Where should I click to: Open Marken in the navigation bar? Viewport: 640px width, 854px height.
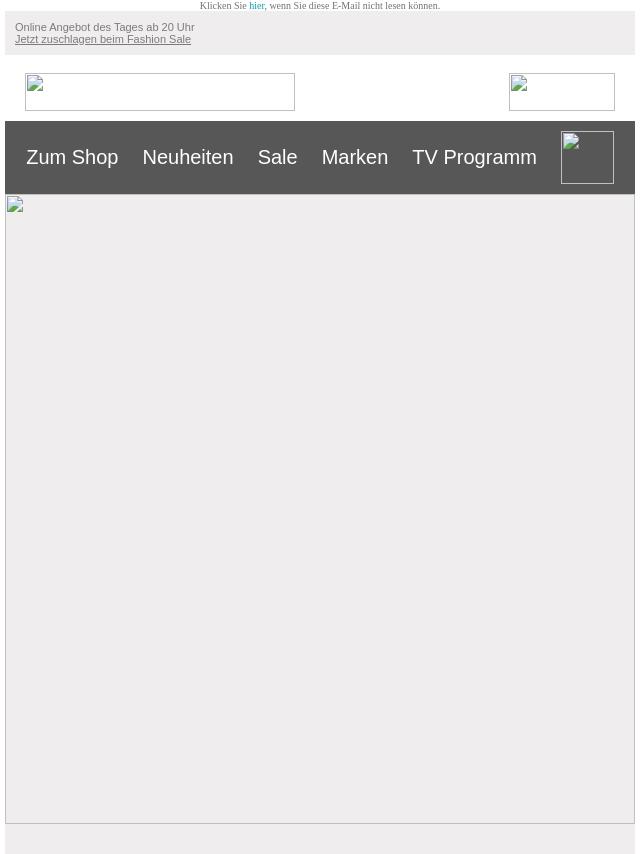coord(355,157)
